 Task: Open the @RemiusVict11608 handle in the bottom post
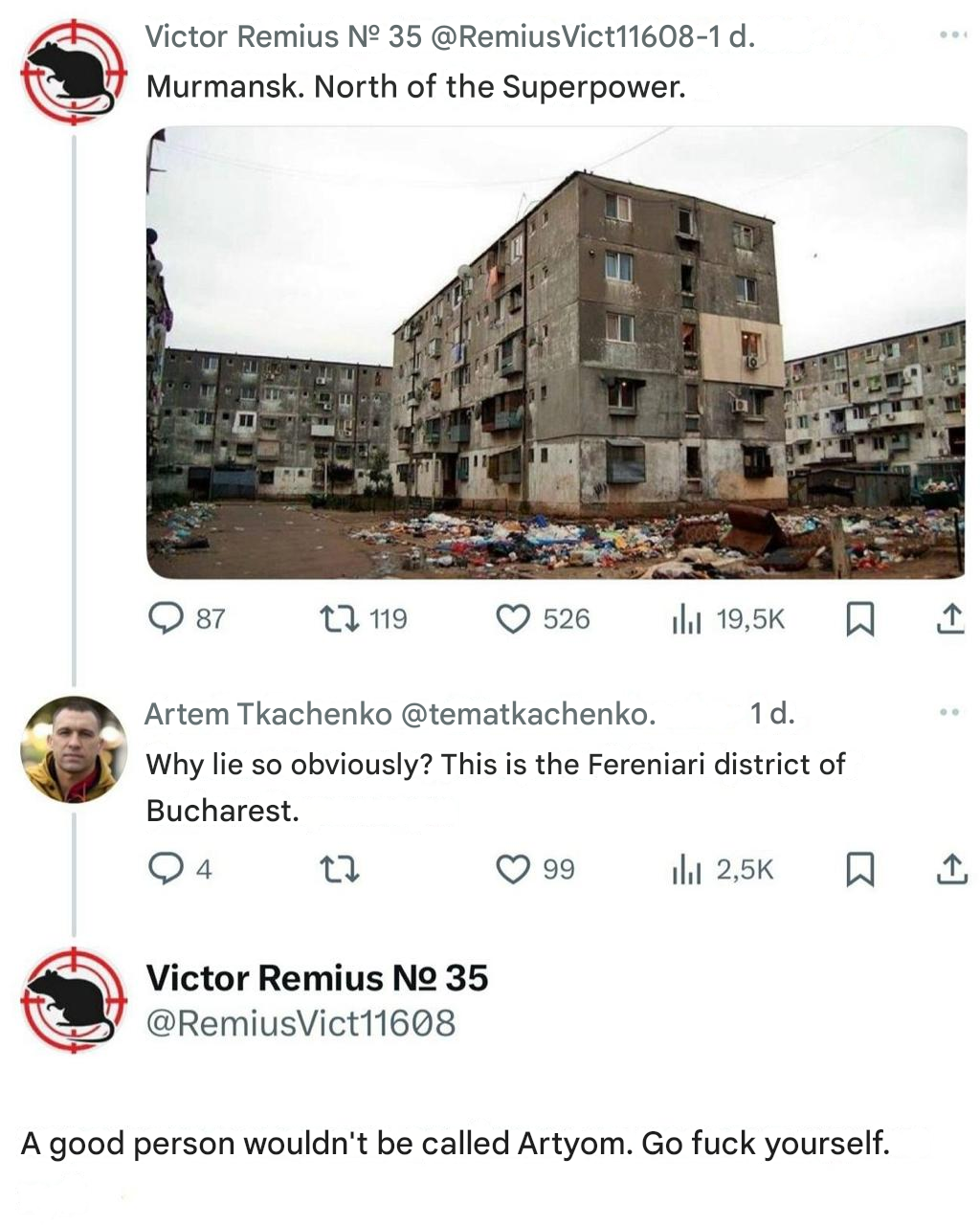pos(301,1023)
